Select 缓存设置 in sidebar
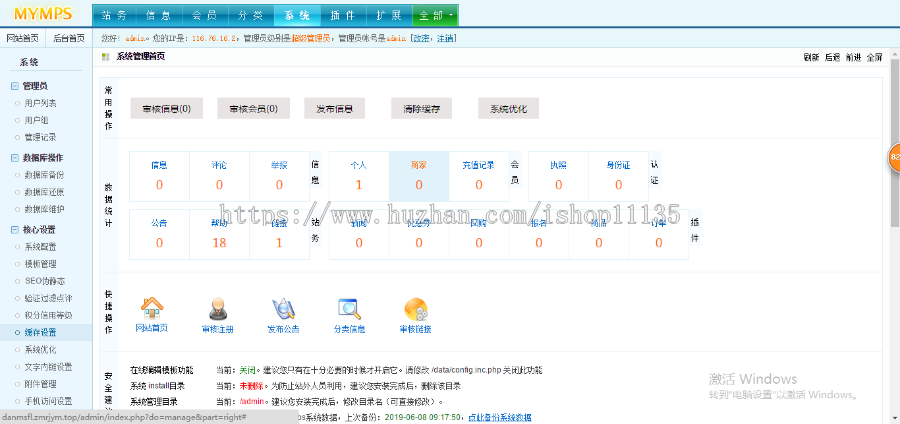900x424 pixels. pyautogui.click(x=40, y=332)
